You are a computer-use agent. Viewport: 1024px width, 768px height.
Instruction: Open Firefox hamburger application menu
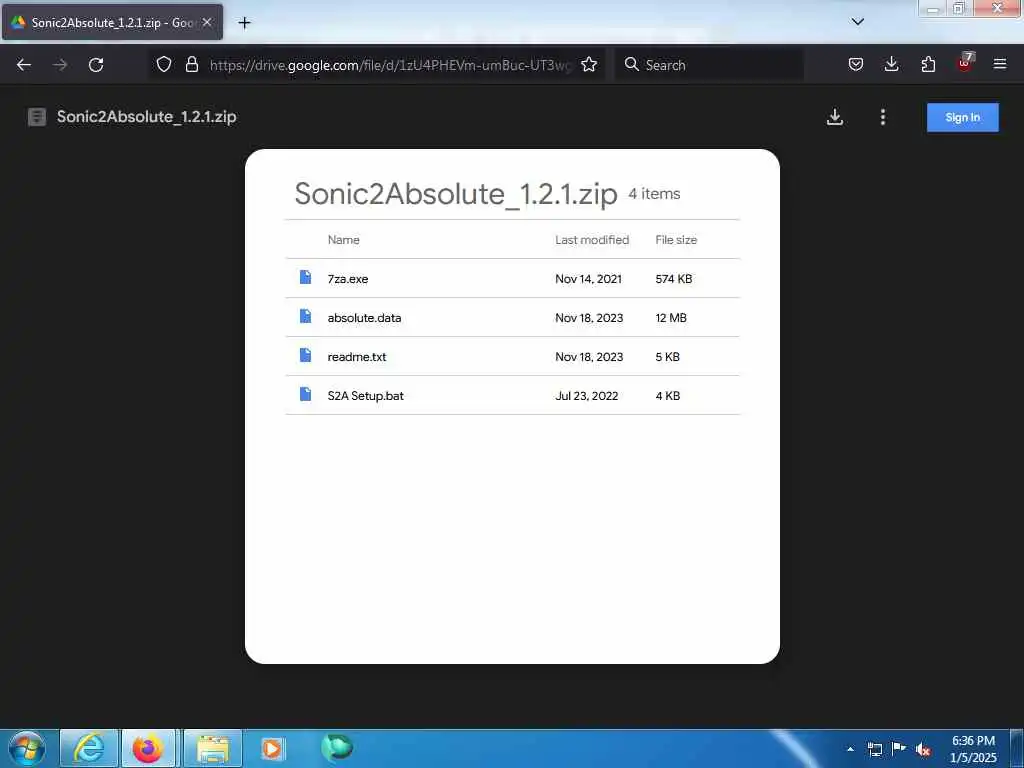coord(1000,64)
